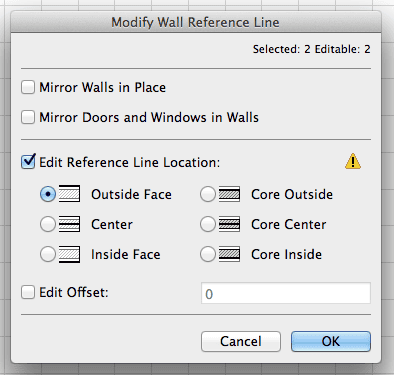
Task: Tick Mirror Doors and Windows in Walls
Action: click(x=28, y=117)
